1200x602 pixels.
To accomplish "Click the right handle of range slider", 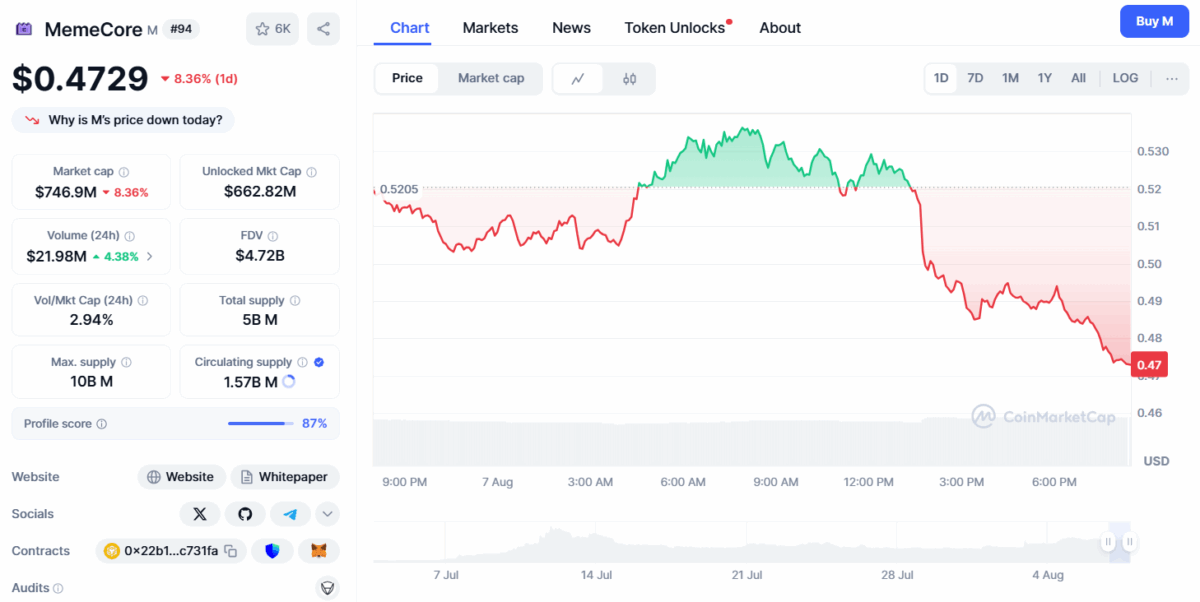I will pos(1129,542).
